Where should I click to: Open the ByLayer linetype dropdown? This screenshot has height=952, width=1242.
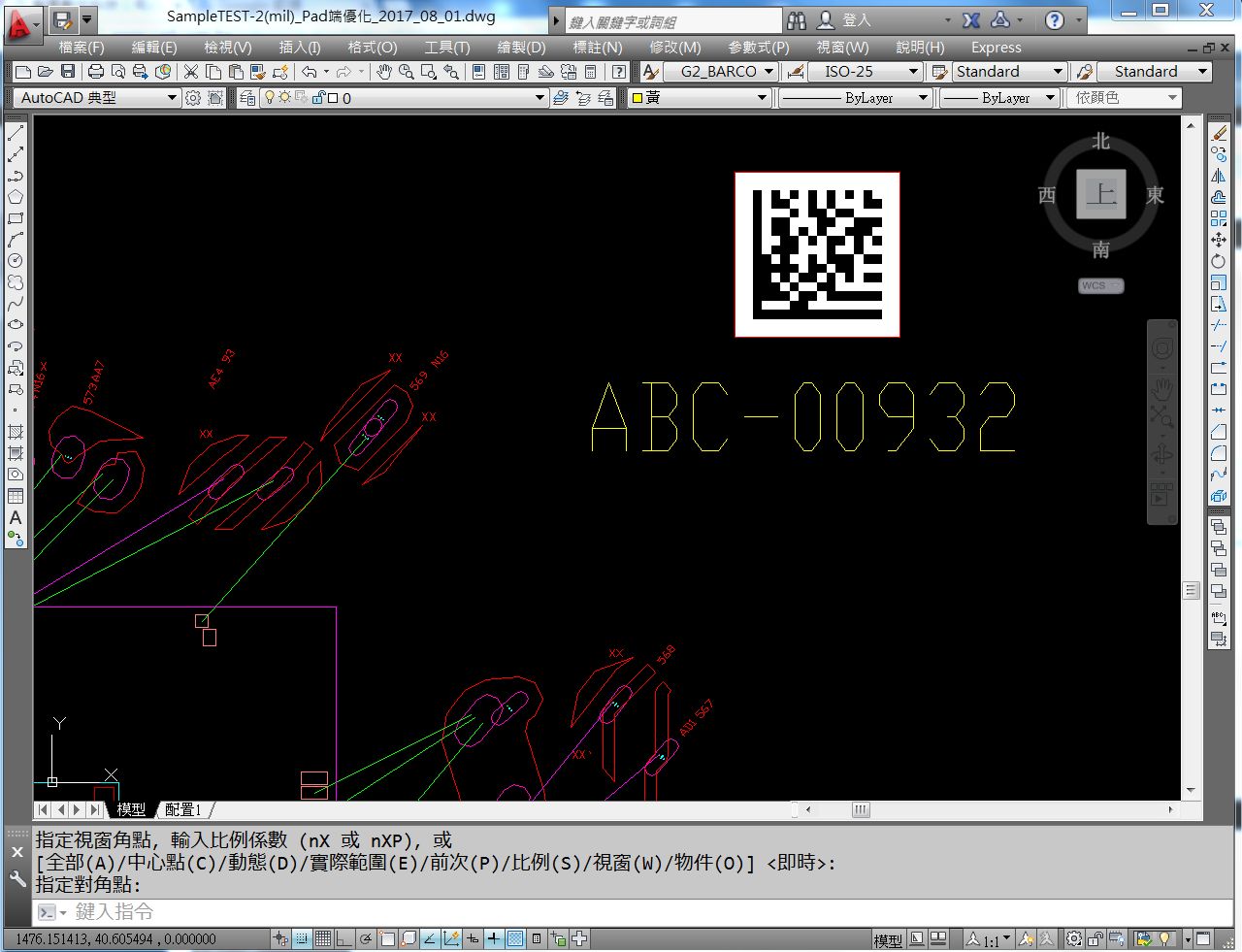pos(855,98)
